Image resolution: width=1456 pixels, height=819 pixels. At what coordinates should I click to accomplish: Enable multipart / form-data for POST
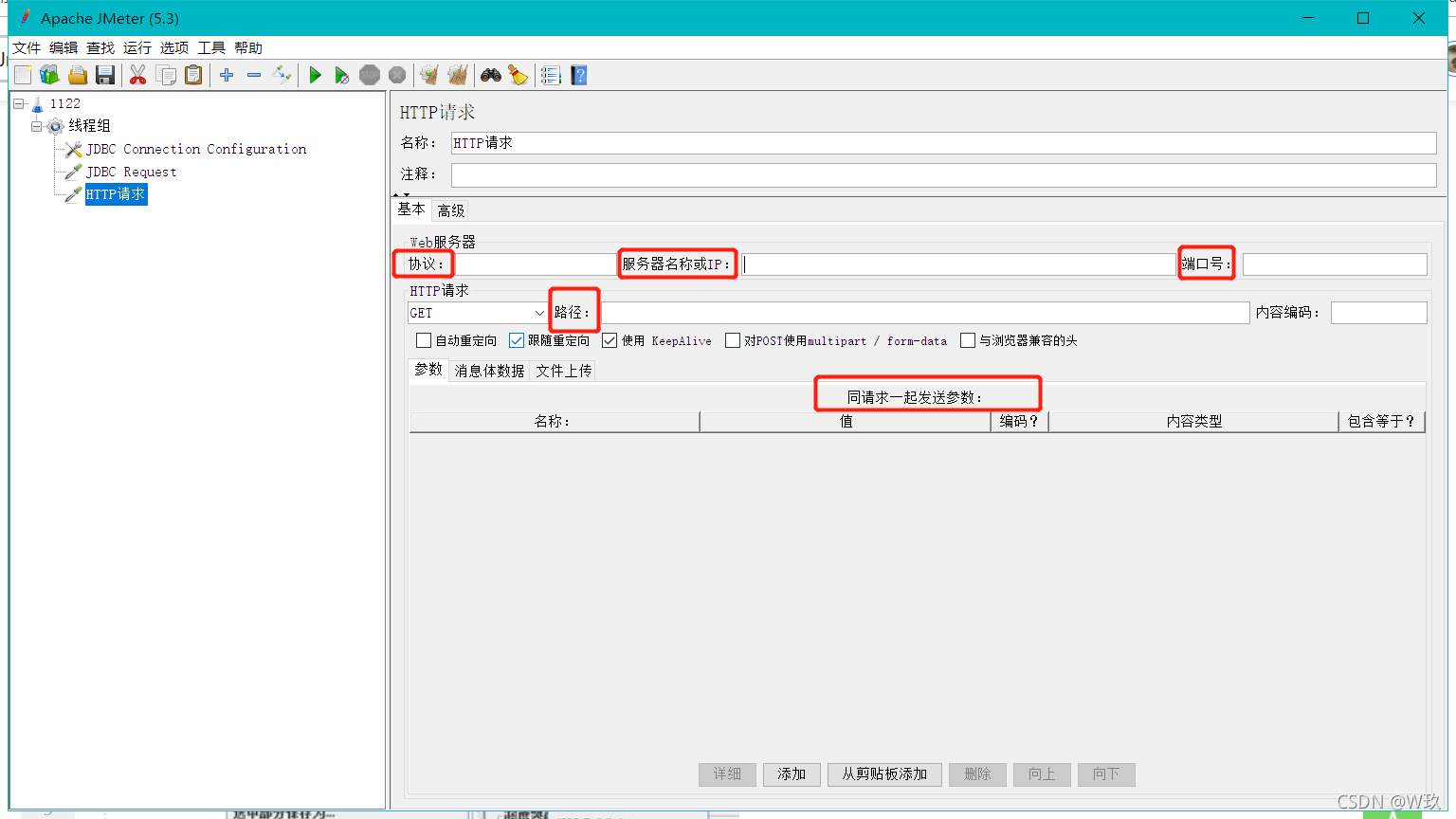coord(733,340)
